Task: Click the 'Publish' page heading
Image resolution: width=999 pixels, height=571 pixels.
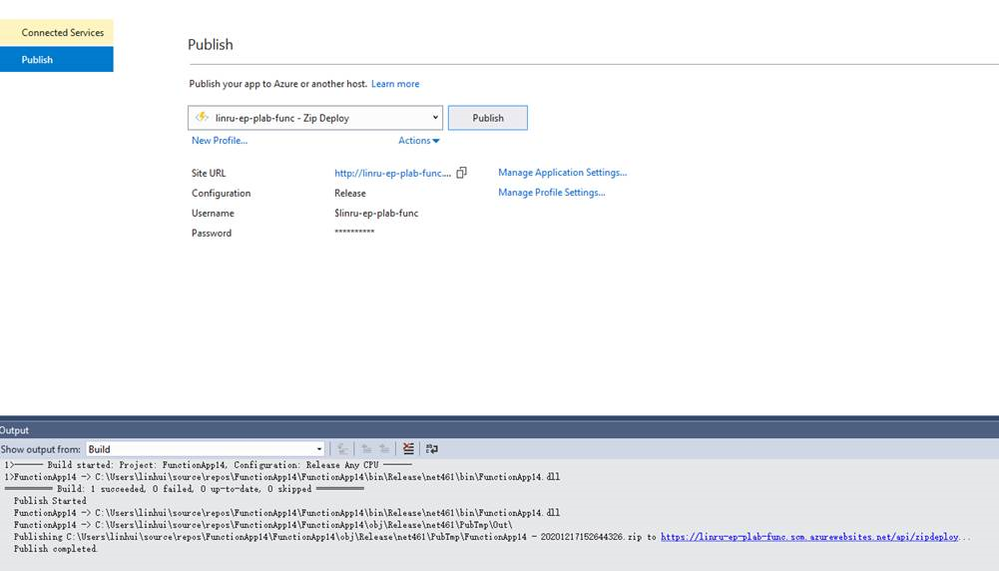Action: [210, 45]
